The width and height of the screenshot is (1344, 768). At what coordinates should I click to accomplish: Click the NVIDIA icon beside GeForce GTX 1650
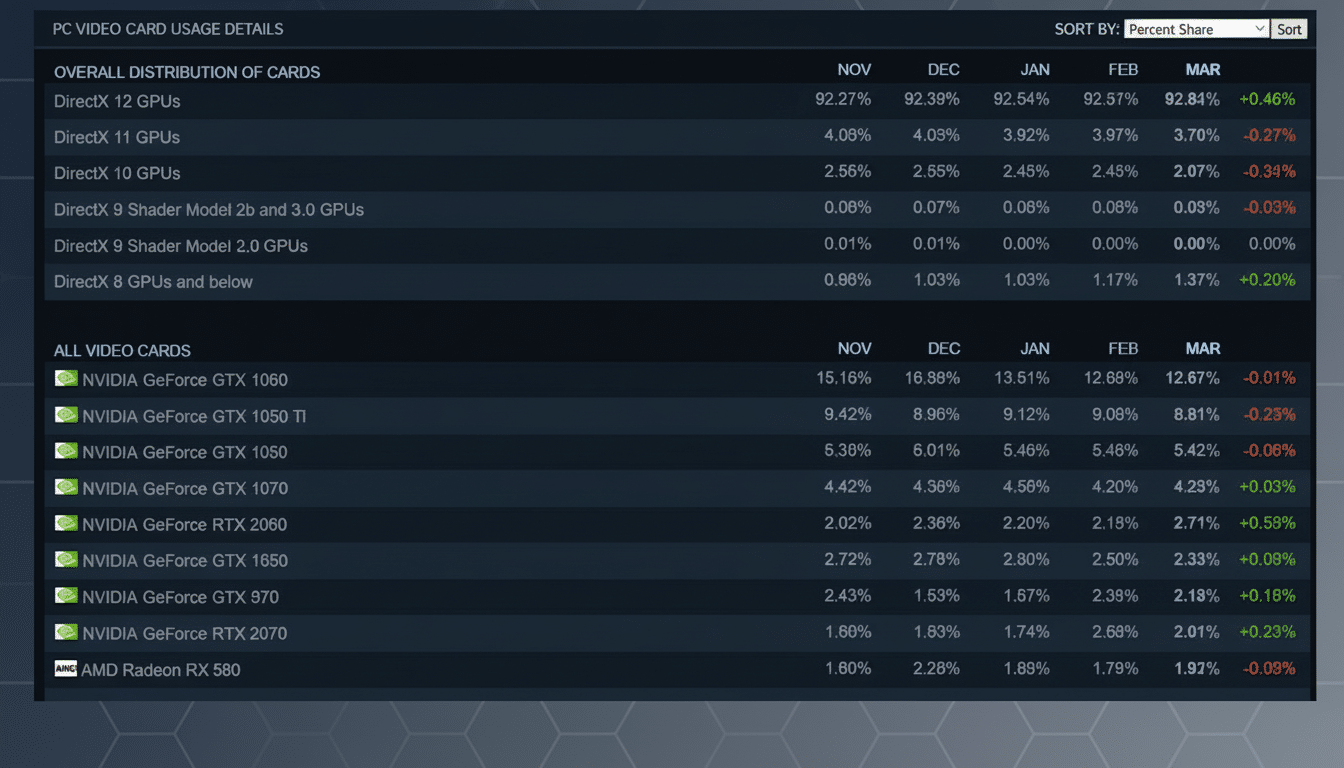coord(66,559)
